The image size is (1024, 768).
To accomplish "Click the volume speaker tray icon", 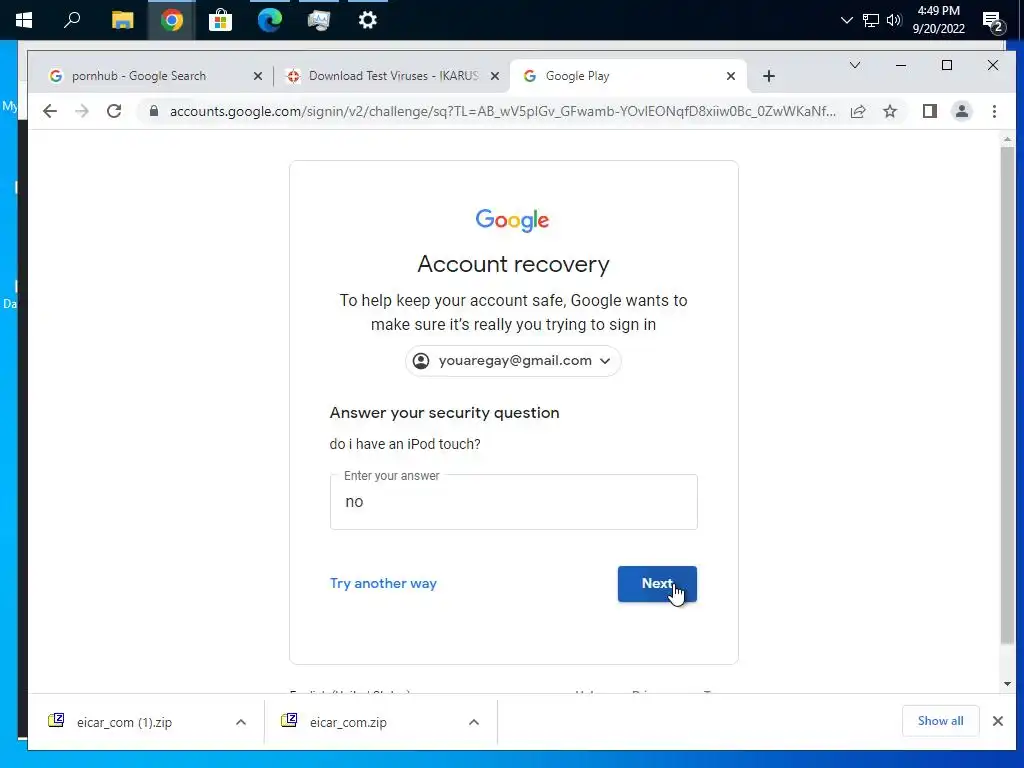I will click(894, 20).
